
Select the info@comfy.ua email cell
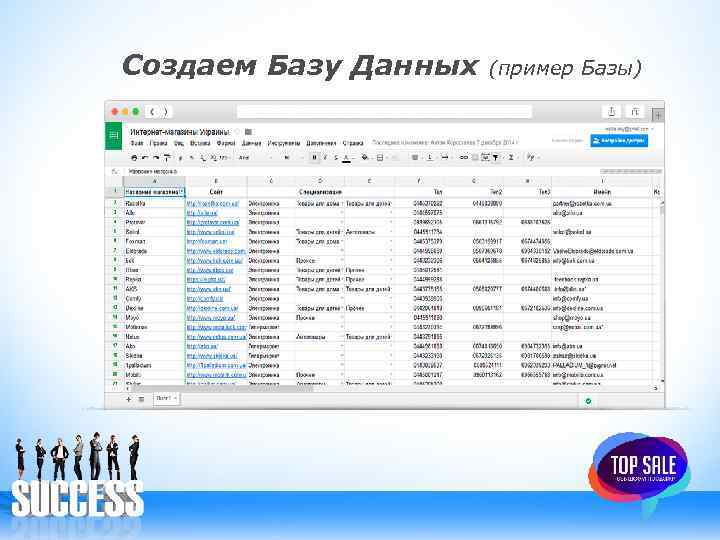[x=602, y=298]
